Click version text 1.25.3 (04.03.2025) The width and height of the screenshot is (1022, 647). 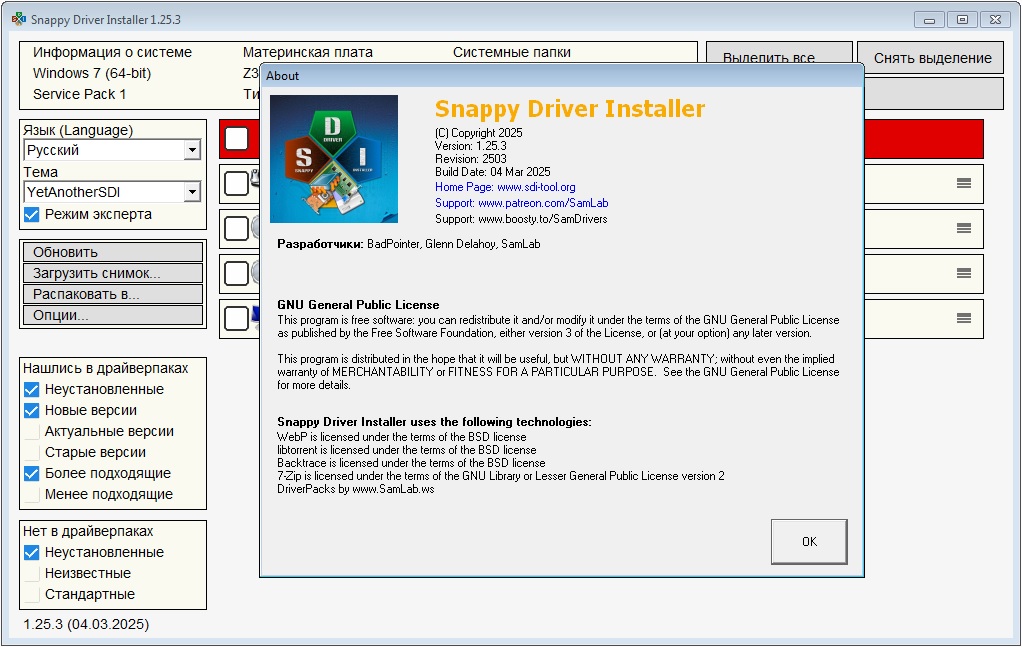click(x=86, y=624)
